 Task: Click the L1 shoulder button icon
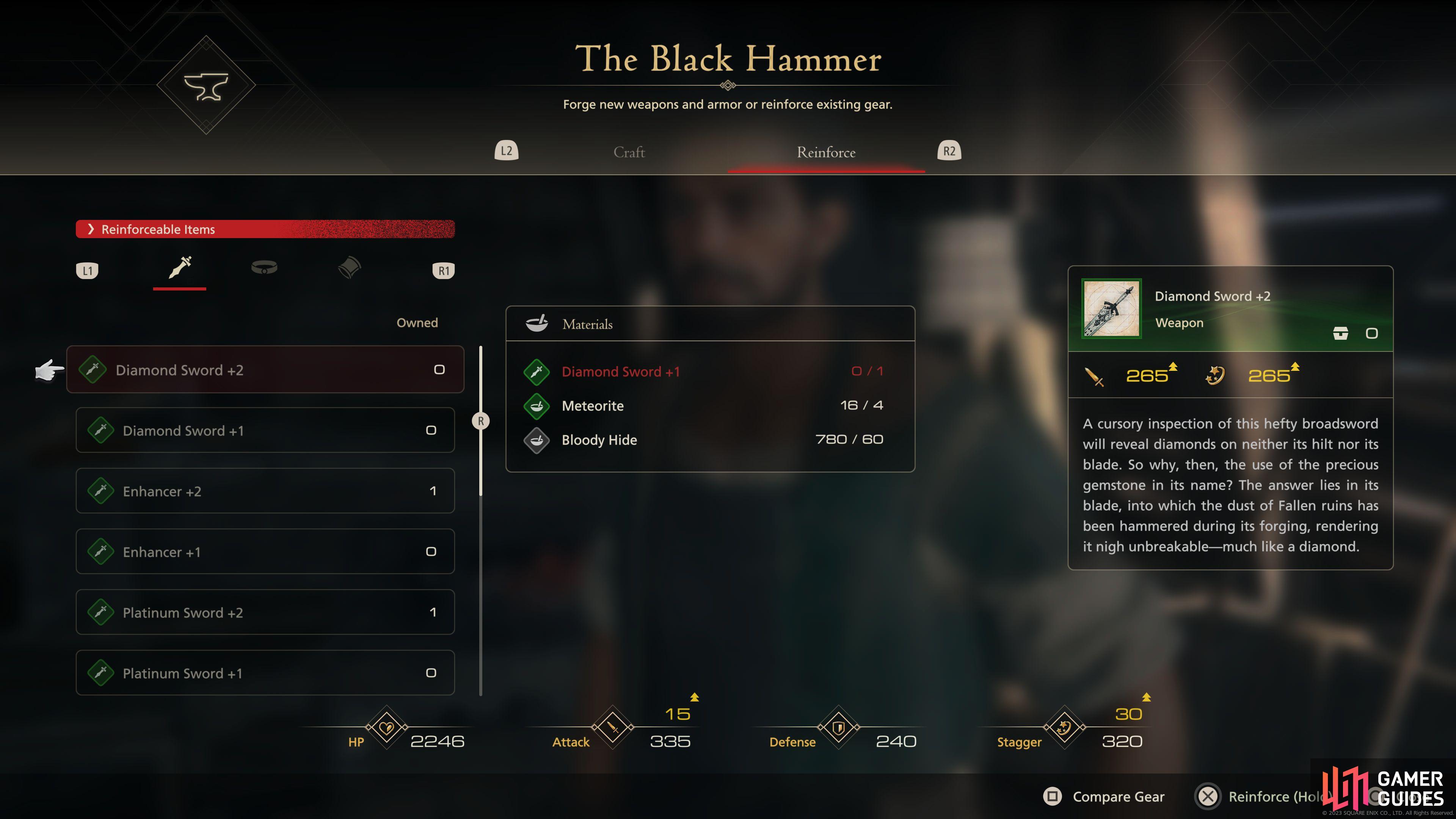pyautogui.click(x=87, y=271)
